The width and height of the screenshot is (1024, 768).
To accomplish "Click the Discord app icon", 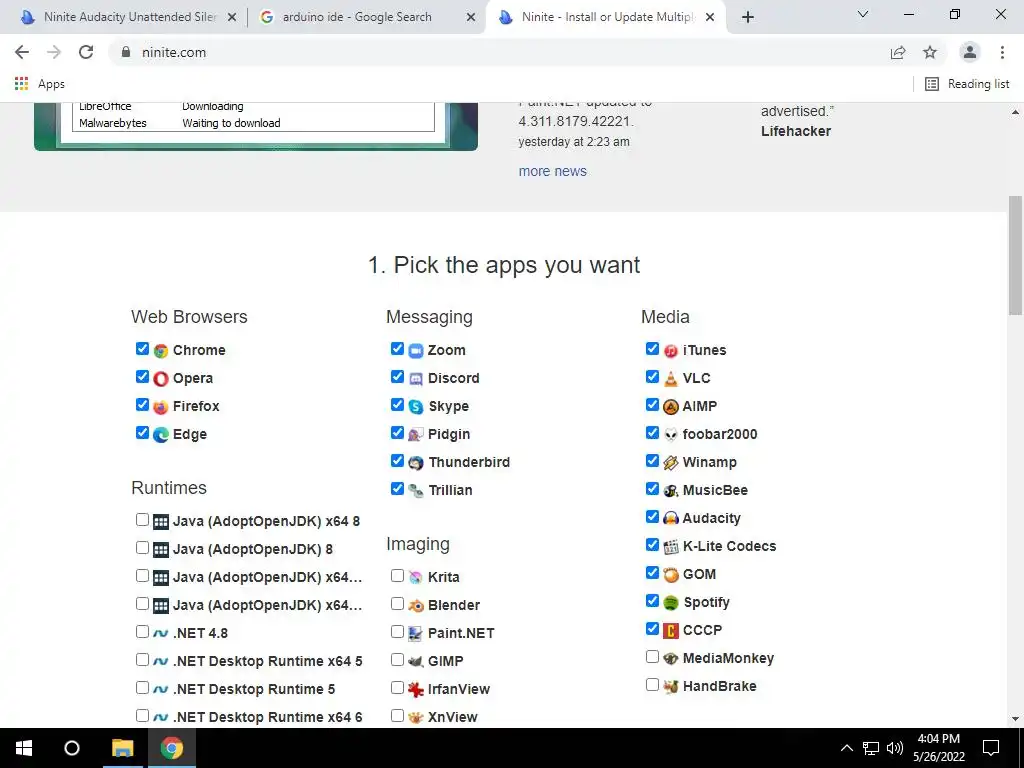I will coord(416,379).
